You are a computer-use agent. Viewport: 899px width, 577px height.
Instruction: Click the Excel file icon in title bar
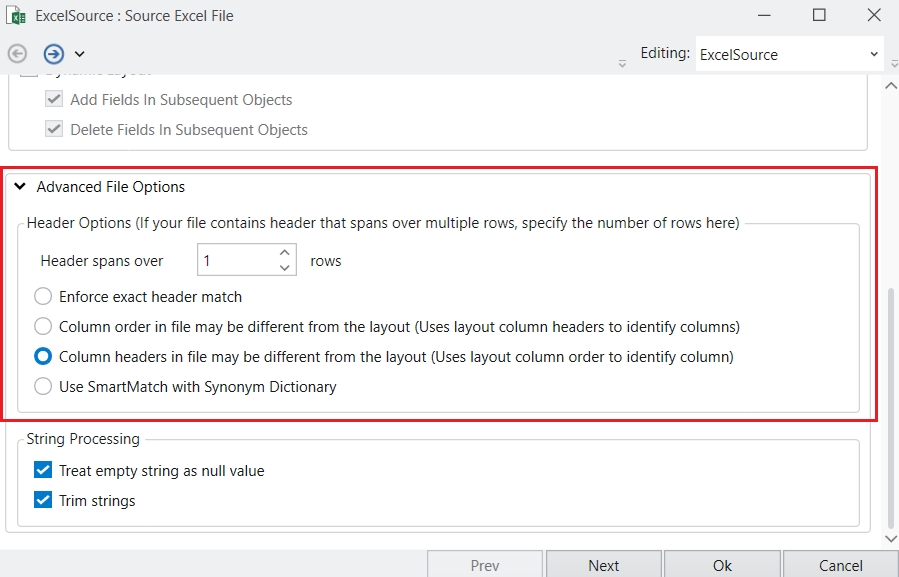(x=16, y=16)
